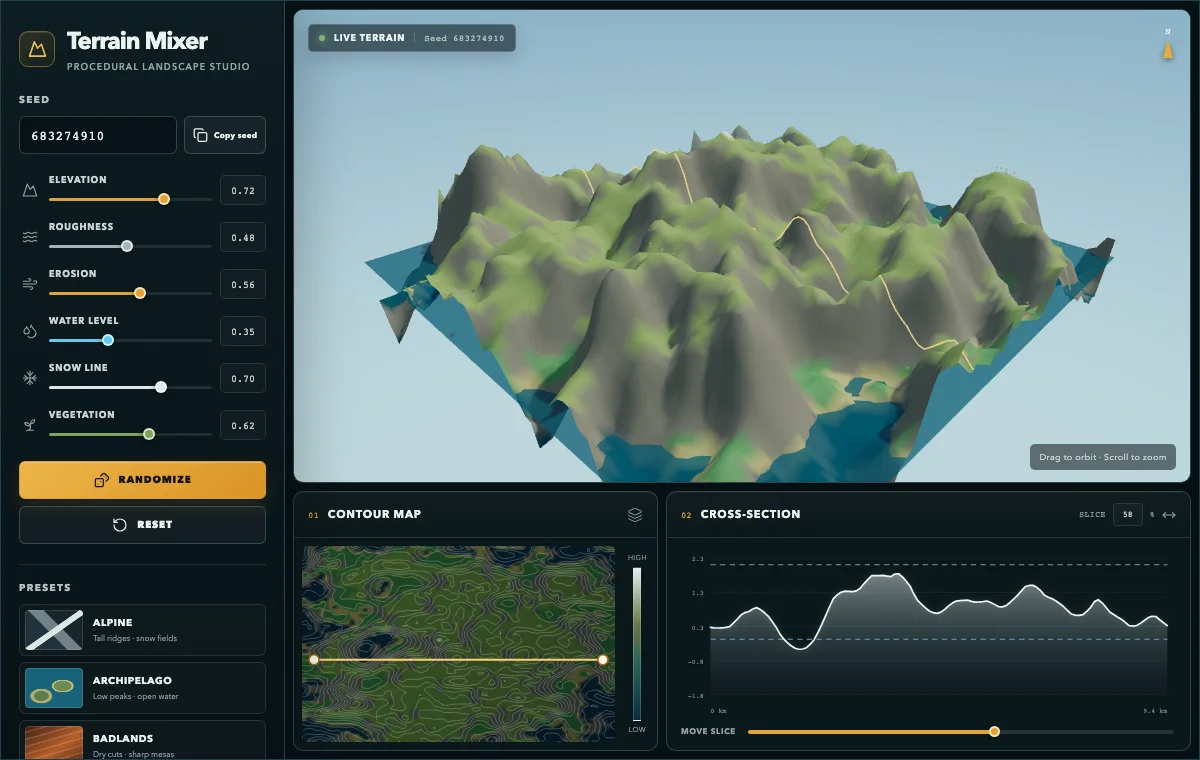Click the Move Slice slider handle
Image resolution: width=1200 pixels, height=760 pixels.
(994, 732)
